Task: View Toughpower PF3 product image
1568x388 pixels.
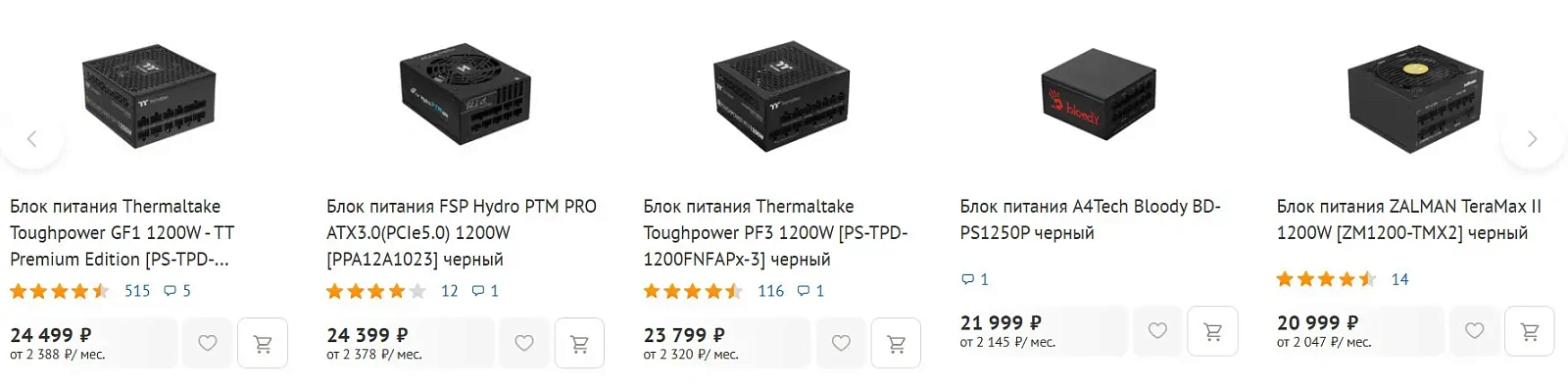Action: (x=781, y=95)
